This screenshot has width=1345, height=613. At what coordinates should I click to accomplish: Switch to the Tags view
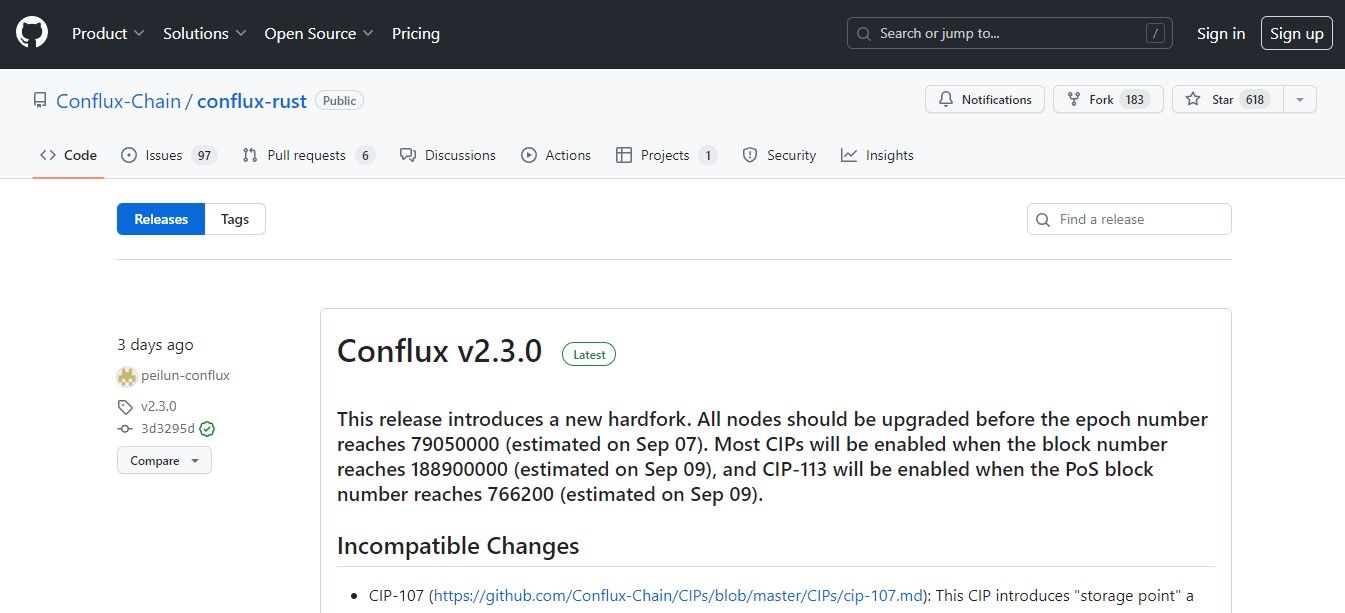(235, 219)
